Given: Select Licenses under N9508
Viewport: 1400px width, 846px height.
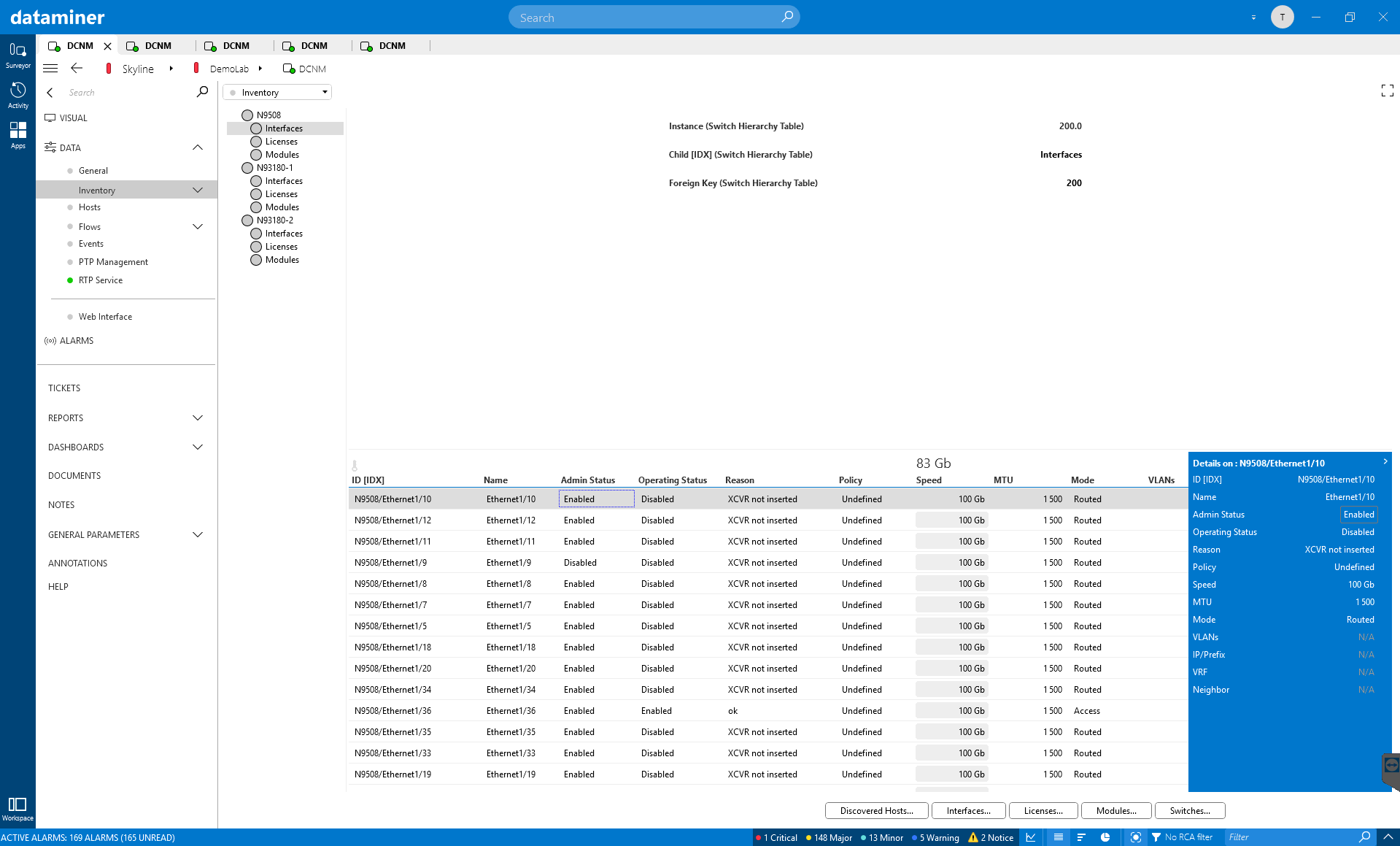Looking at the screenshot, I should [x=281, y=142].
